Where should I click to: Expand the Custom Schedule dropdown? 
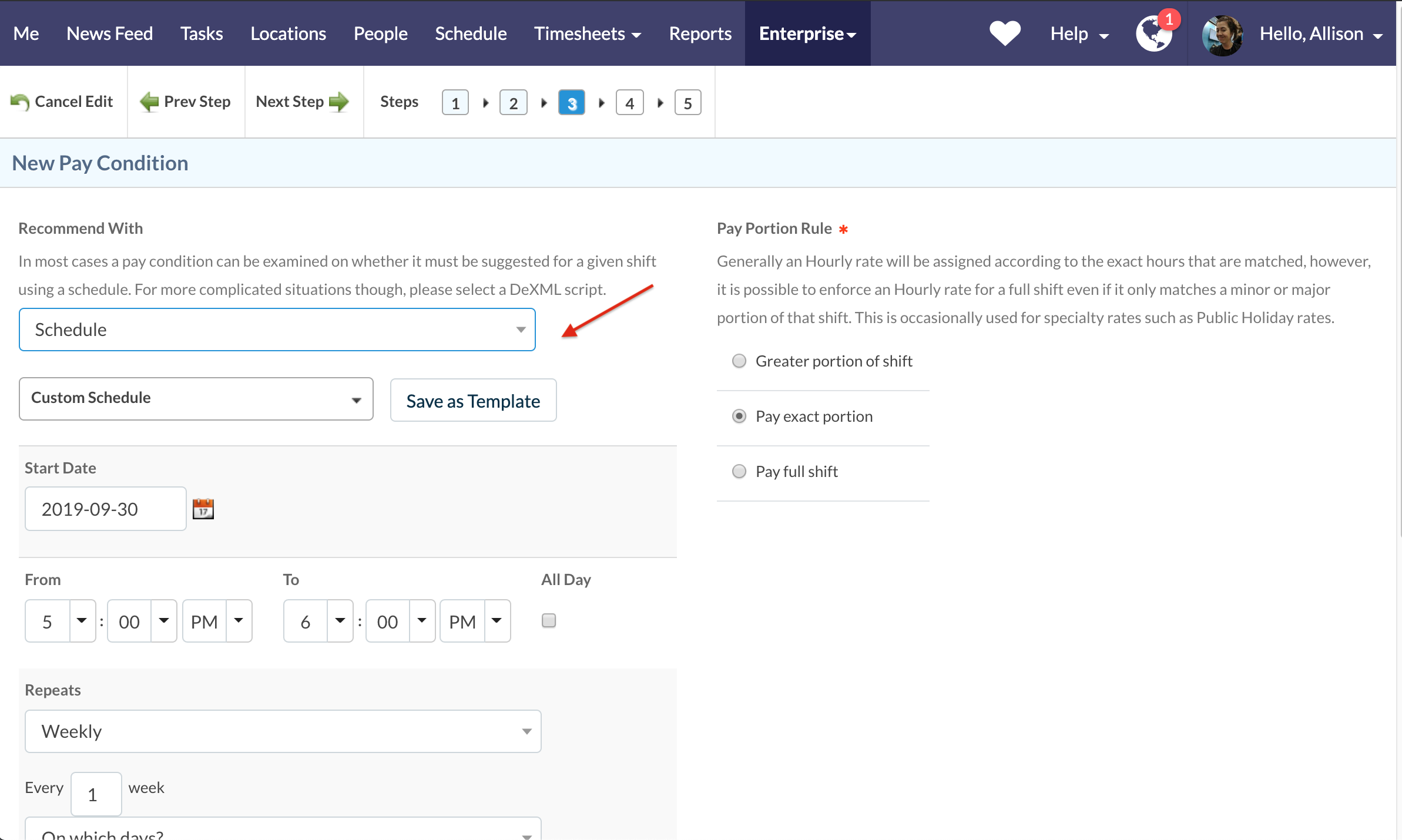(196, 398)
